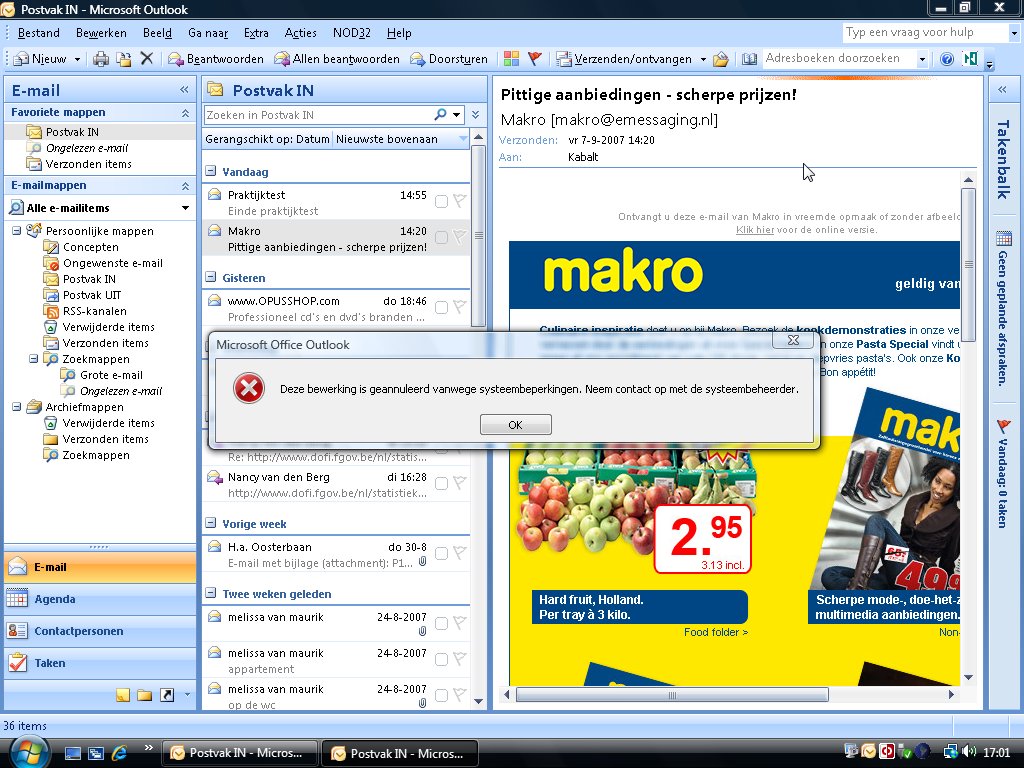This screenshot has width=1024, height=768.
Task: Click the Move to Folder toolbar icon
Action: [123, 59]
